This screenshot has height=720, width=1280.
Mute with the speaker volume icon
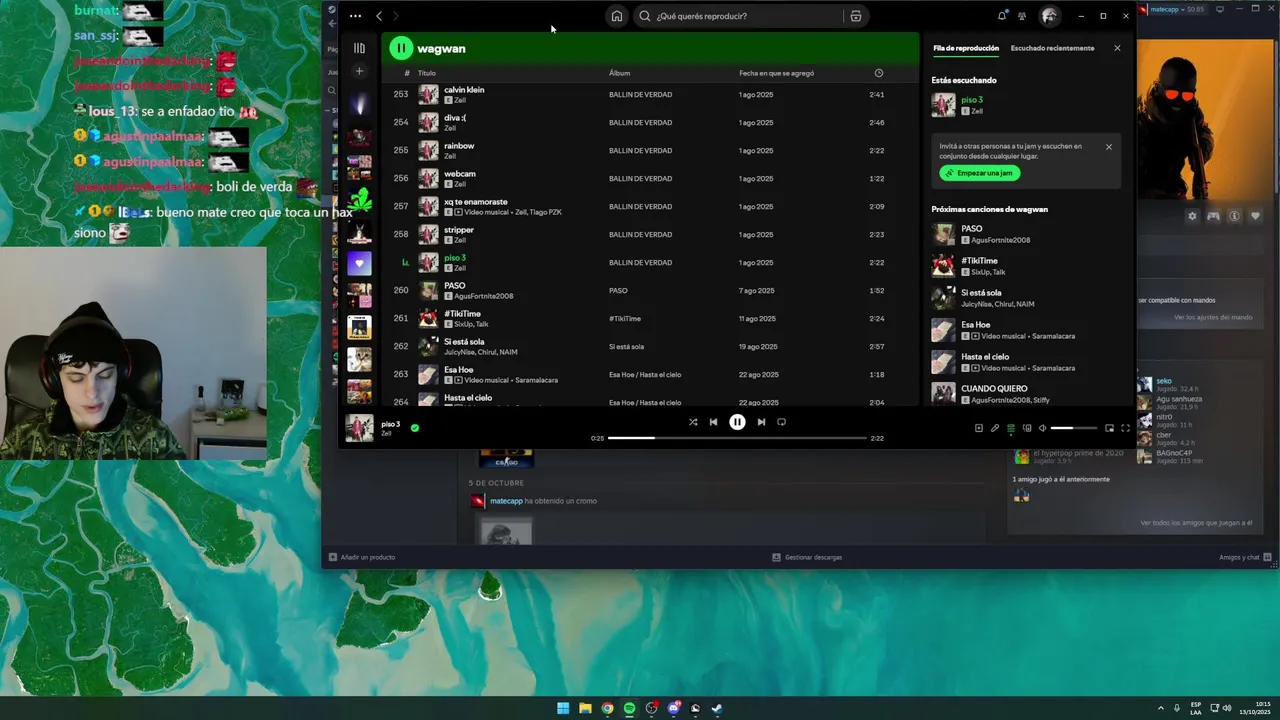tap(1042, 428)
